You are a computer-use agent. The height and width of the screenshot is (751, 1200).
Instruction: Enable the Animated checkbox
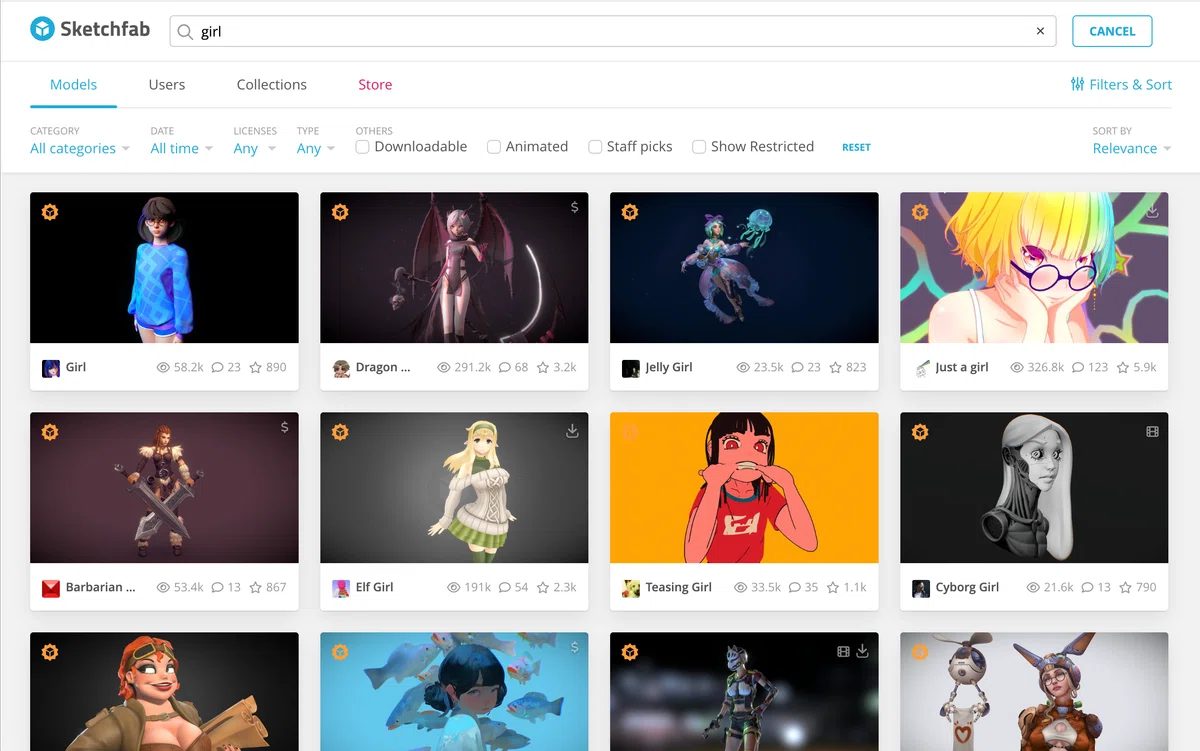pos(494,147)
